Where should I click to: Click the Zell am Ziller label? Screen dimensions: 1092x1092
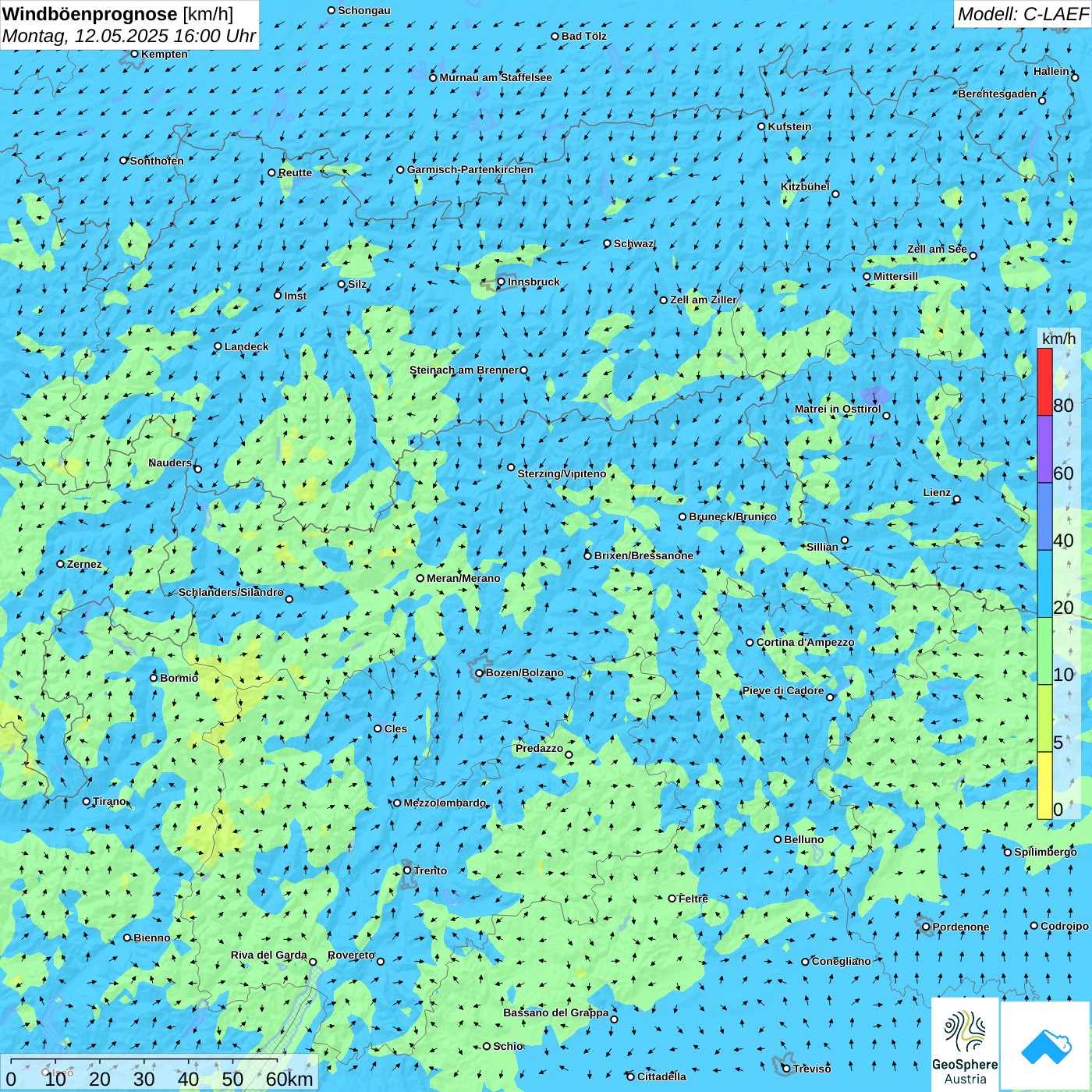704,300
